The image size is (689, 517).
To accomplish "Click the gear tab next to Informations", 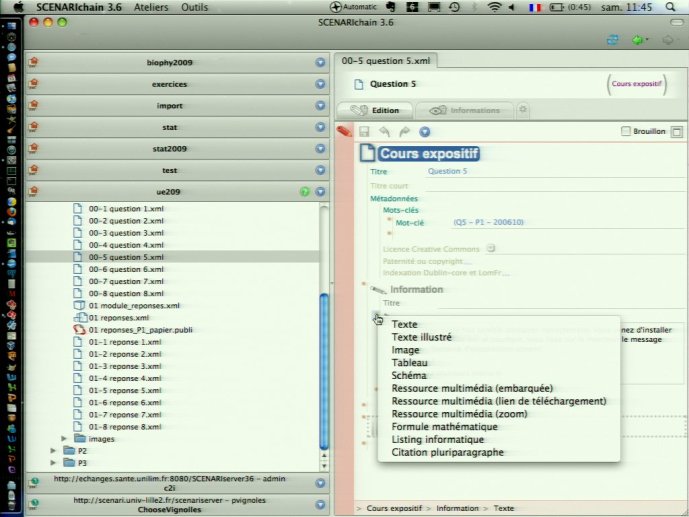I will point(523,109).
